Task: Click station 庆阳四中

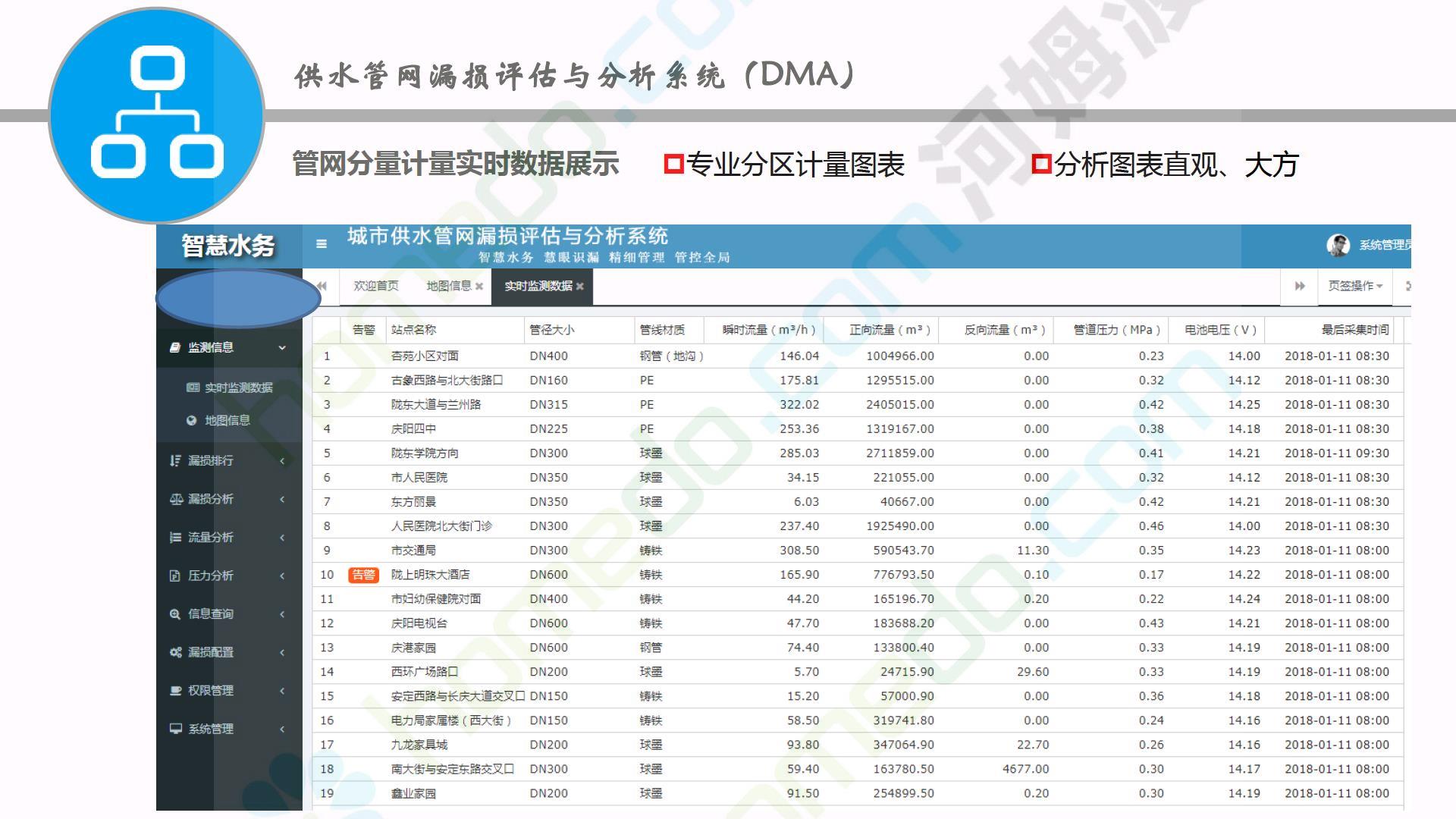Action: coord(413,428)
